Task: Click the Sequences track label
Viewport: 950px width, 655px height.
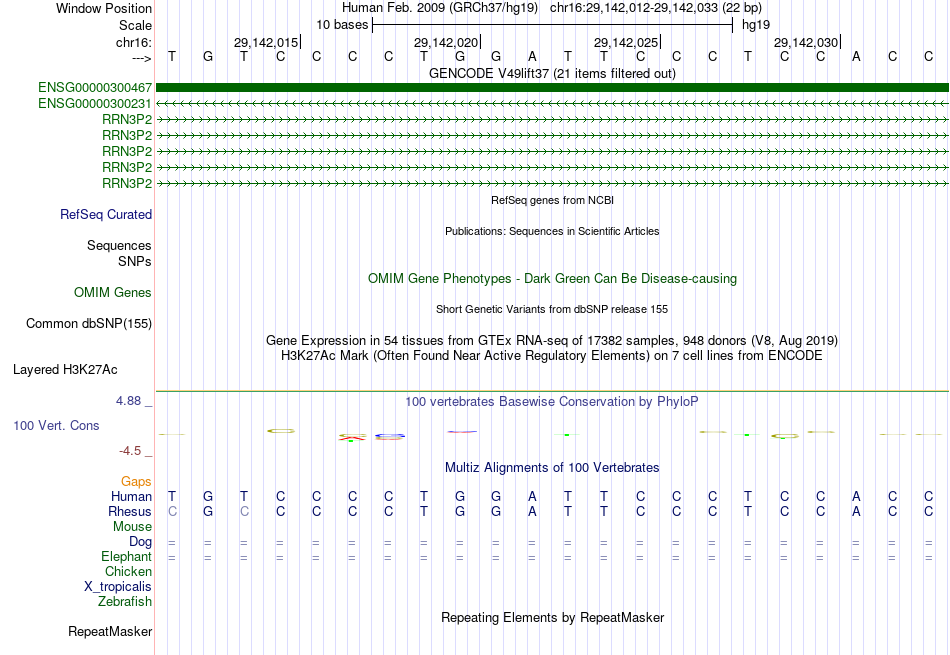Action: [x=119, y=245]
